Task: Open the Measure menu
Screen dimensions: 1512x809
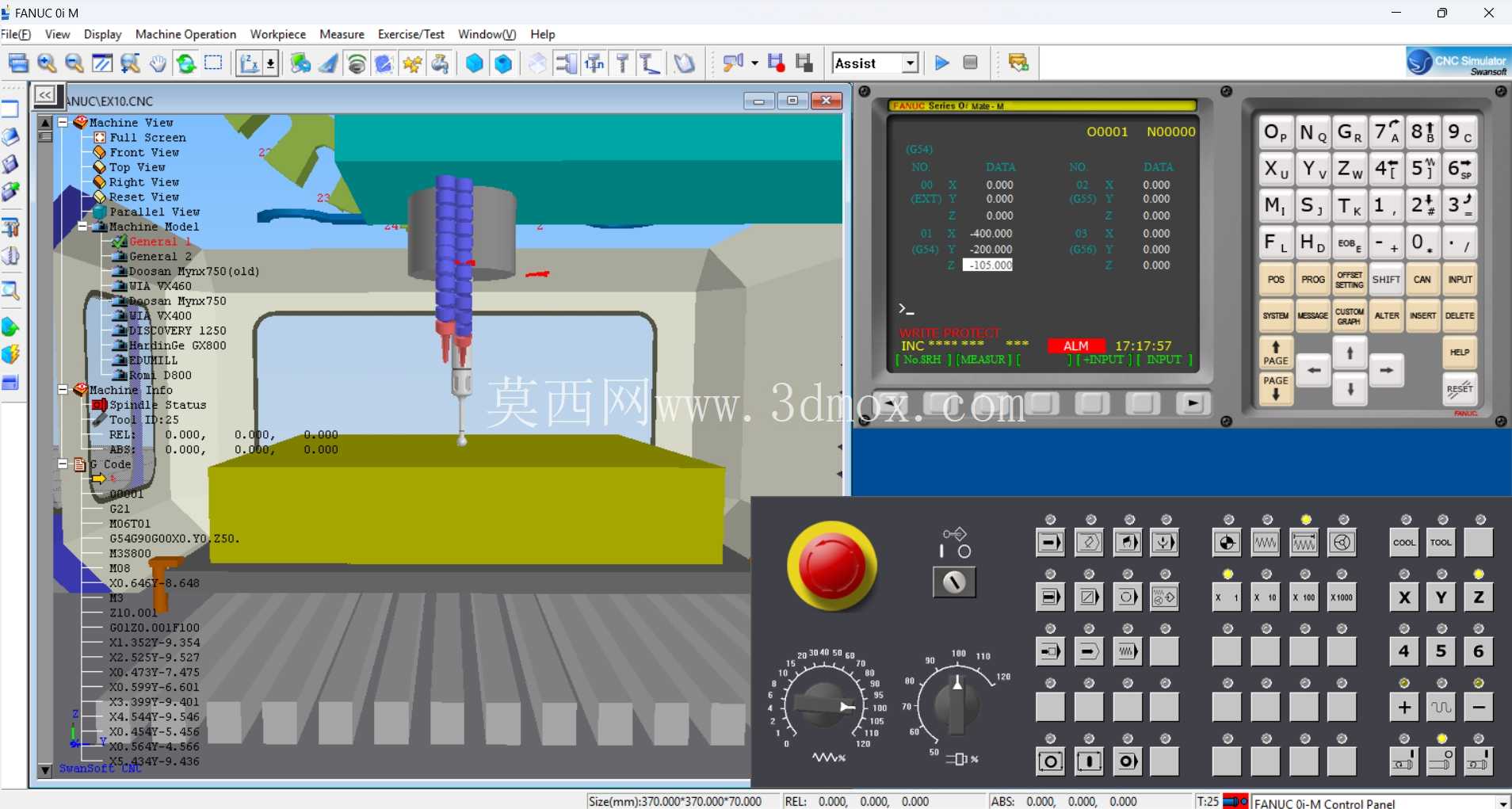Action: coord(342,34)
